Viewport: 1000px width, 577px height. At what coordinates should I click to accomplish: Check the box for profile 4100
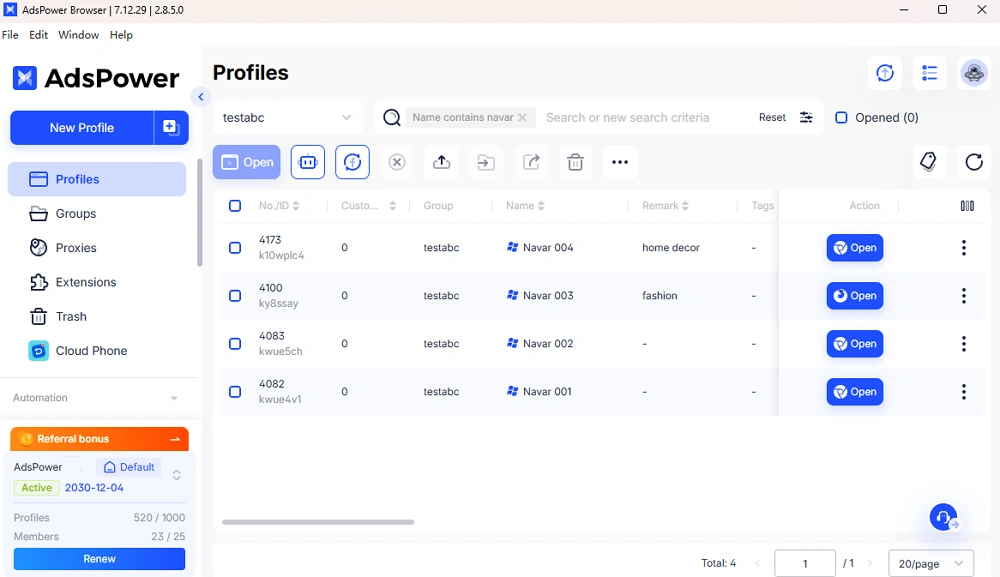point(235,295)
